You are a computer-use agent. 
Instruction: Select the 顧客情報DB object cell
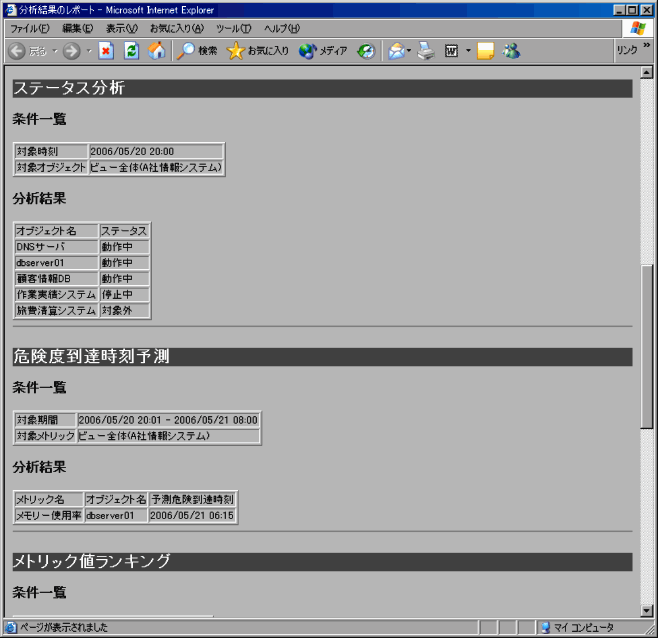coord(56,279)
